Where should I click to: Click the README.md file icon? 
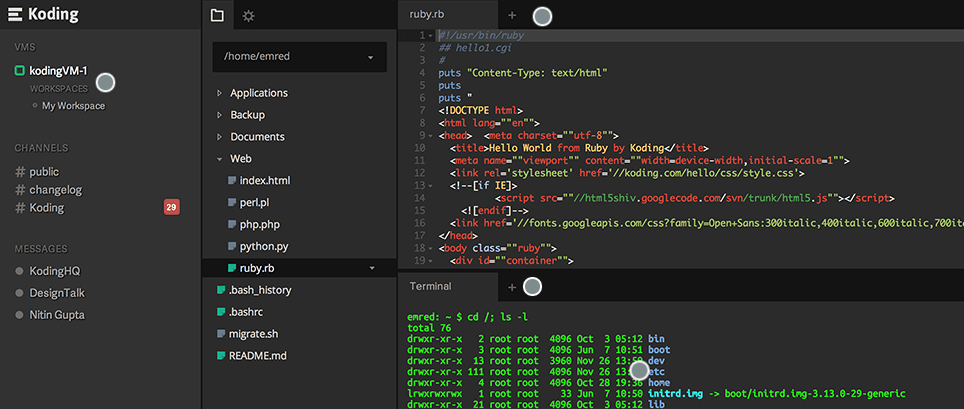click(x=221, y=355)
